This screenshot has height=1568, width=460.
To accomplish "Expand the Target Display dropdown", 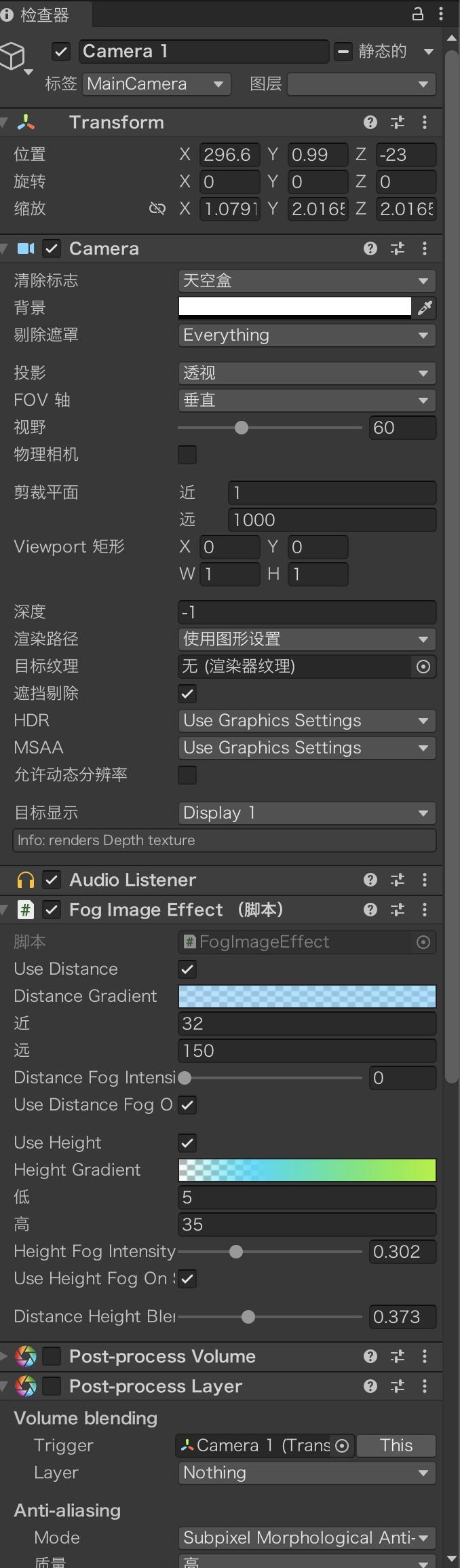I will pos(307,813).
